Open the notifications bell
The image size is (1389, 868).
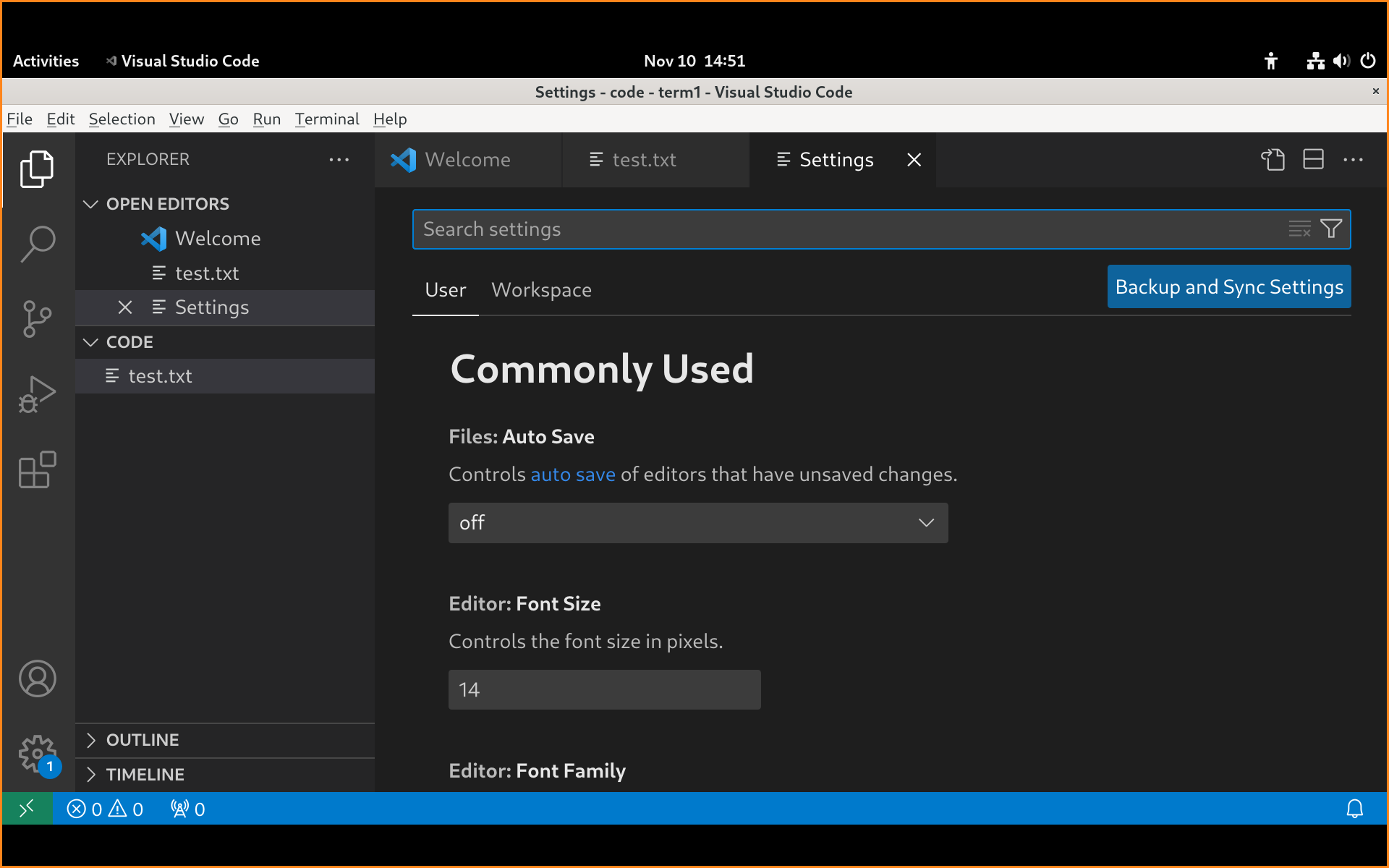[x=1354, y=809]
